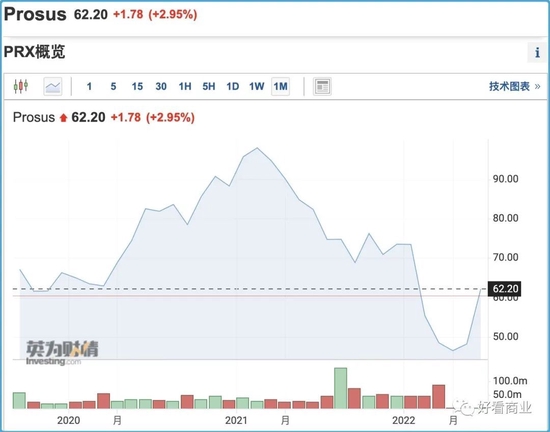
Task: Switch chart to 1H interval
Action: [185, 86]
